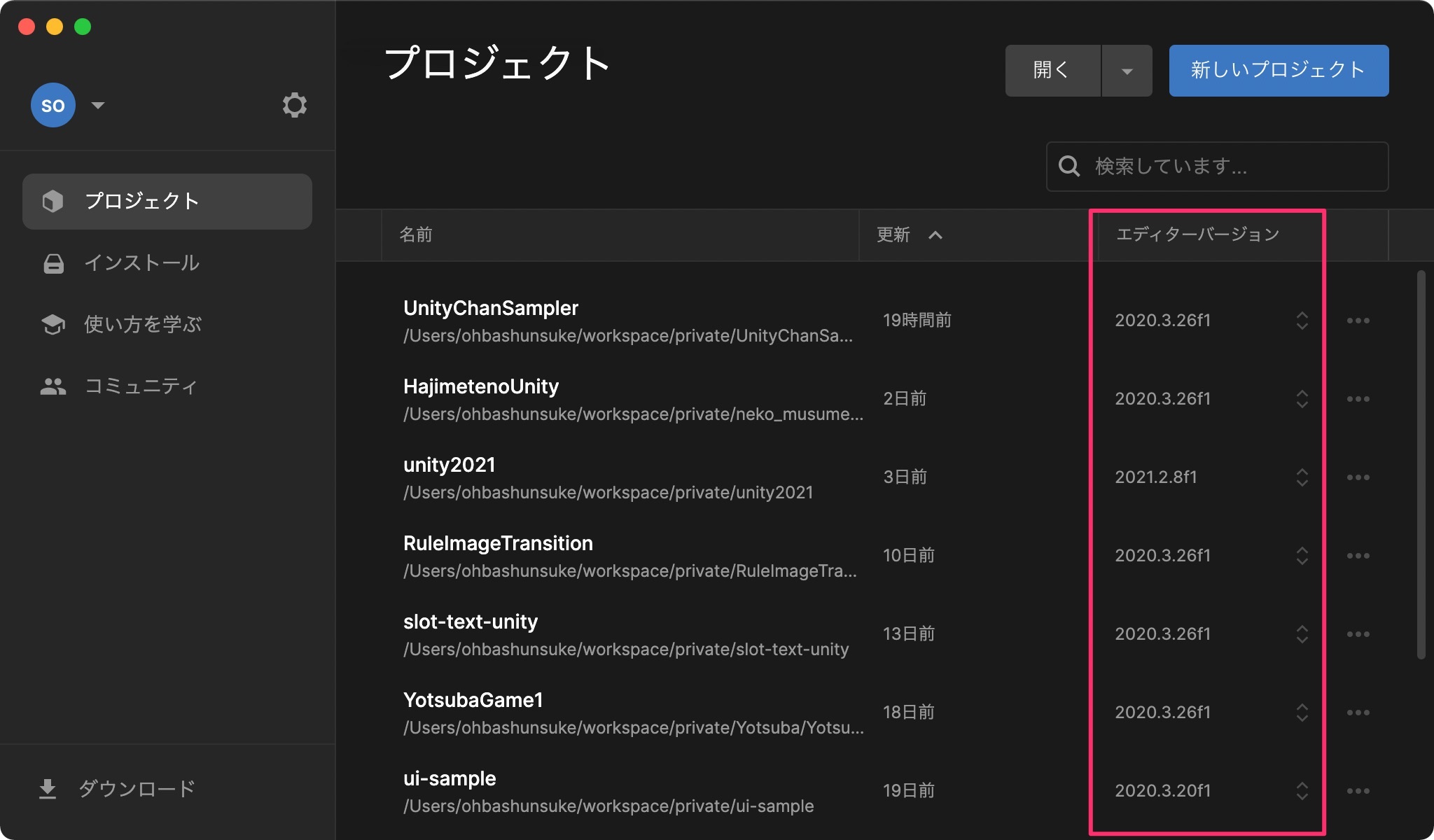
Task: Open the HajimetenoUnity project
Action: [x=481, y=386]
